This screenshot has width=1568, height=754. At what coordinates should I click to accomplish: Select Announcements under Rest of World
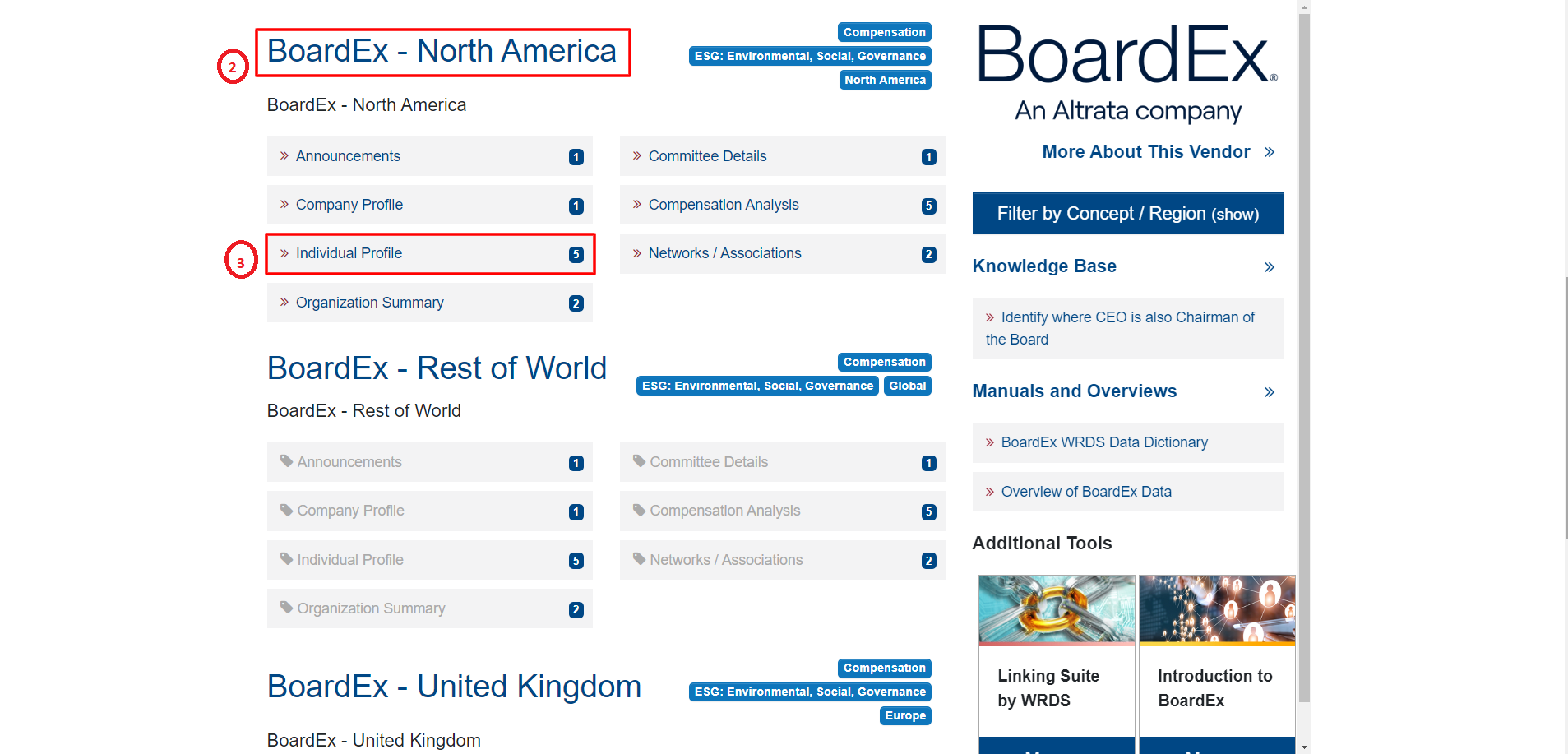[429, 462]
